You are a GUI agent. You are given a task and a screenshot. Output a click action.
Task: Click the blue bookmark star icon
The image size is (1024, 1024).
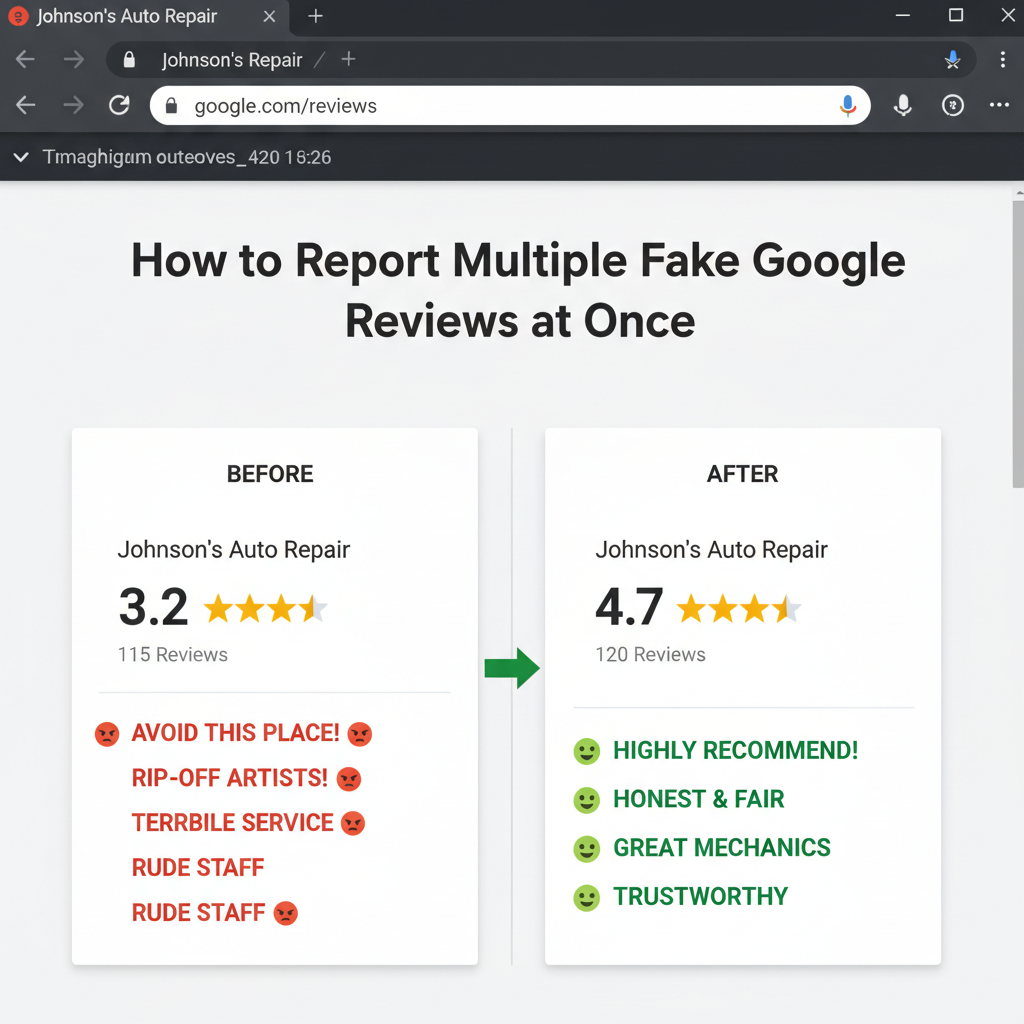point(953,59)
